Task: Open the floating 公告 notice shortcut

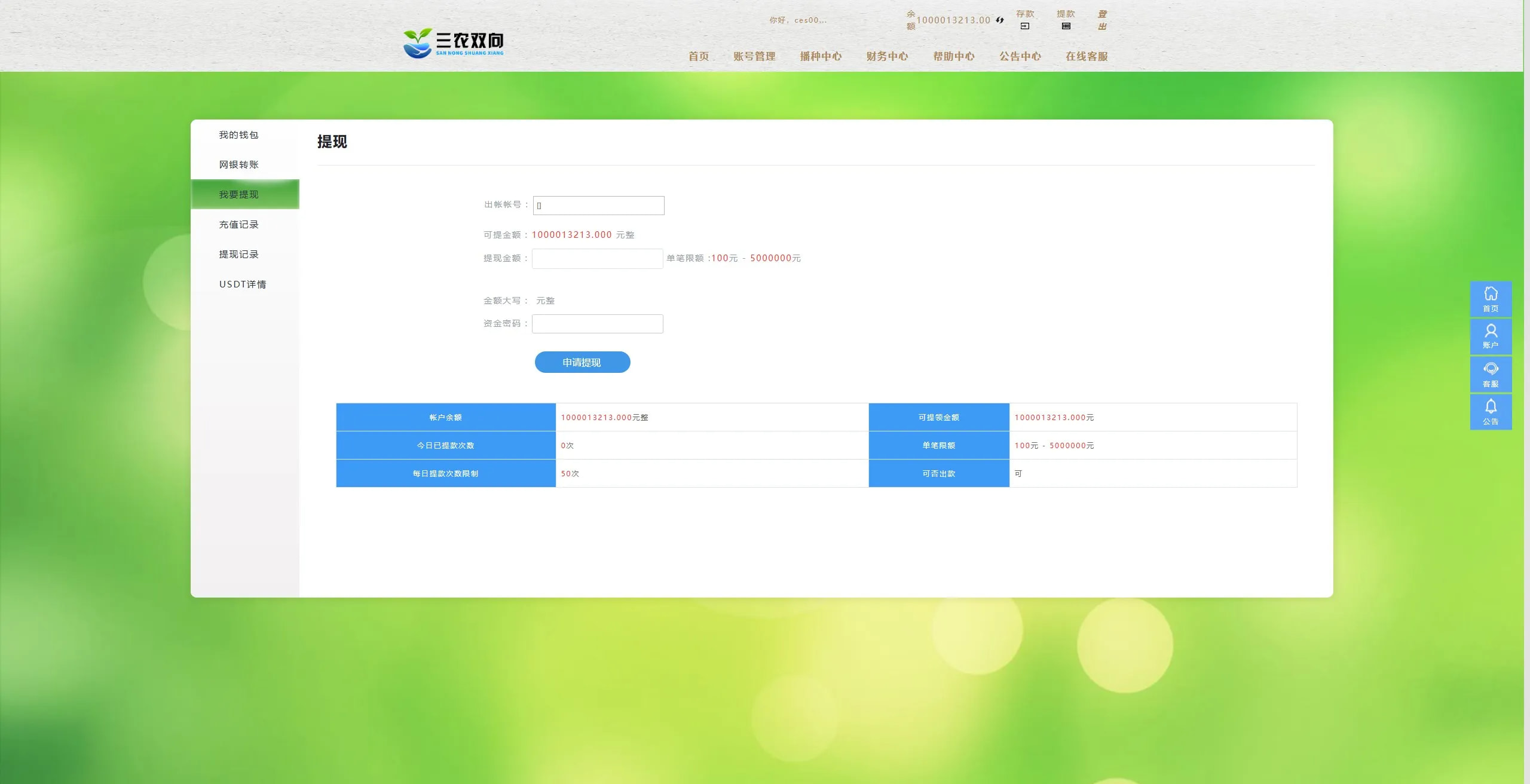Action: tap(1491, 412)
